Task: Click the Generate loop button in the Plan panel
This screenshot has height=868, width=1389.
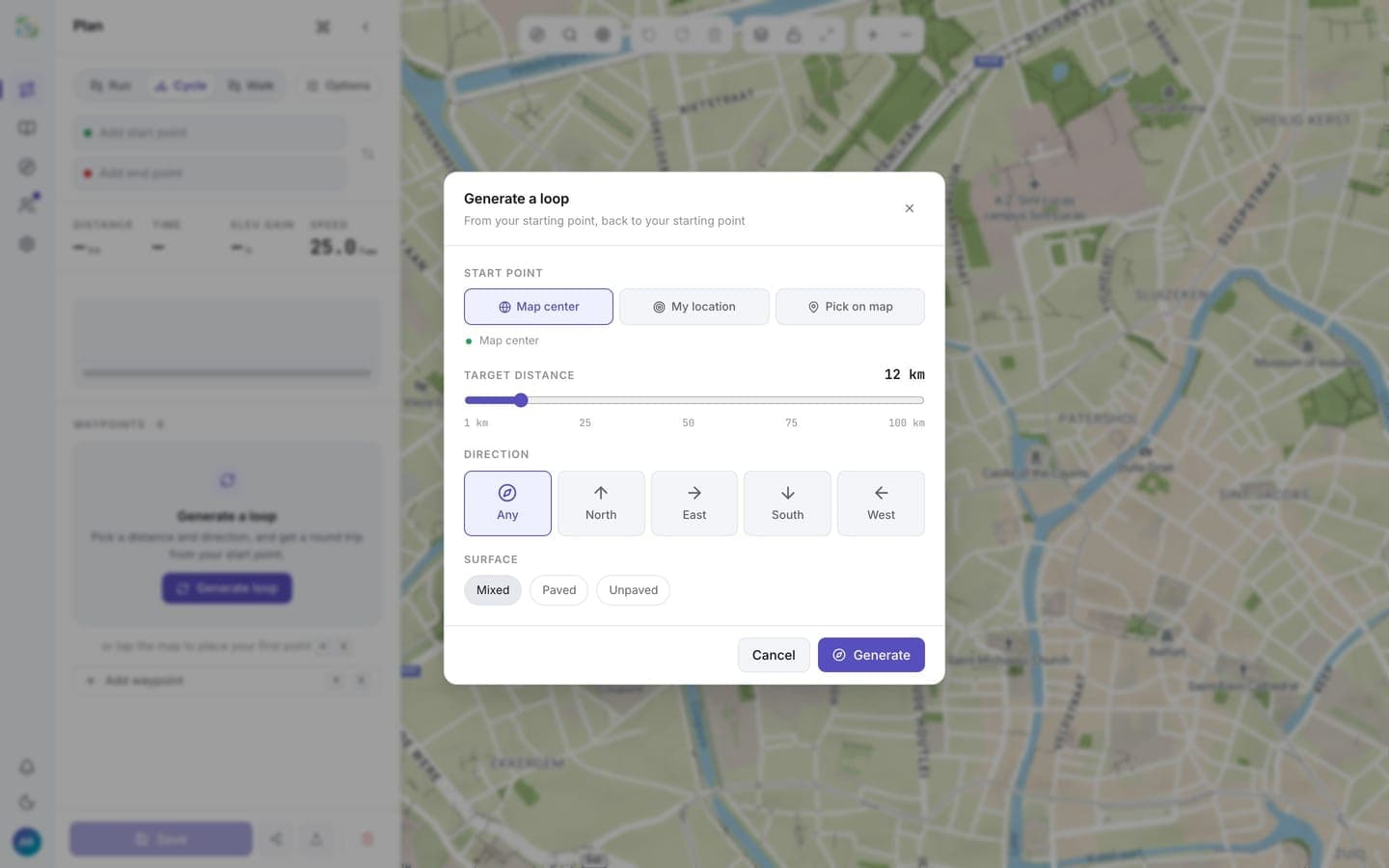Action: pyautogui.click(x=227, y=588)
